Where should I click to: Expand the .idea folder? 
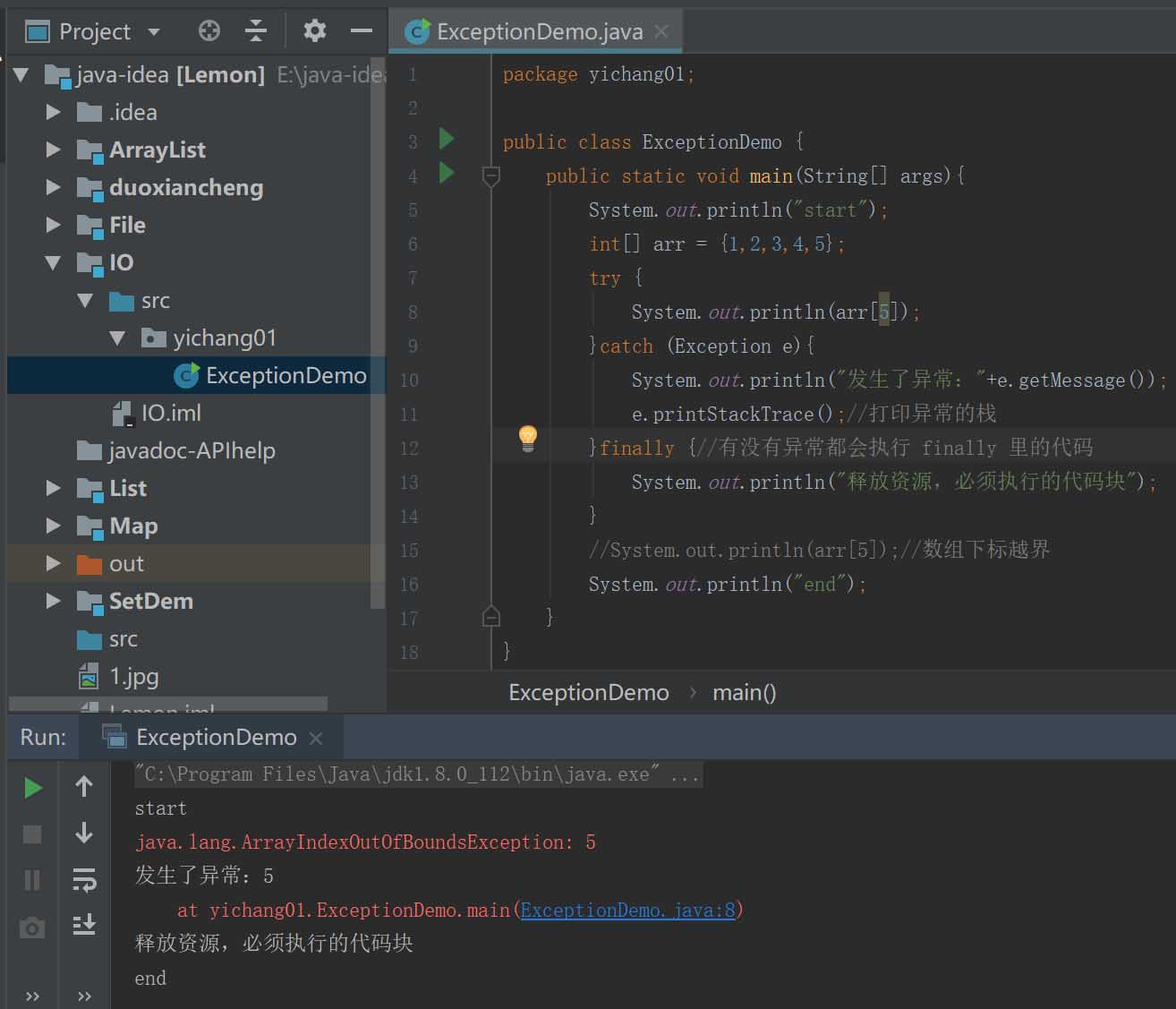pos(53,112)
